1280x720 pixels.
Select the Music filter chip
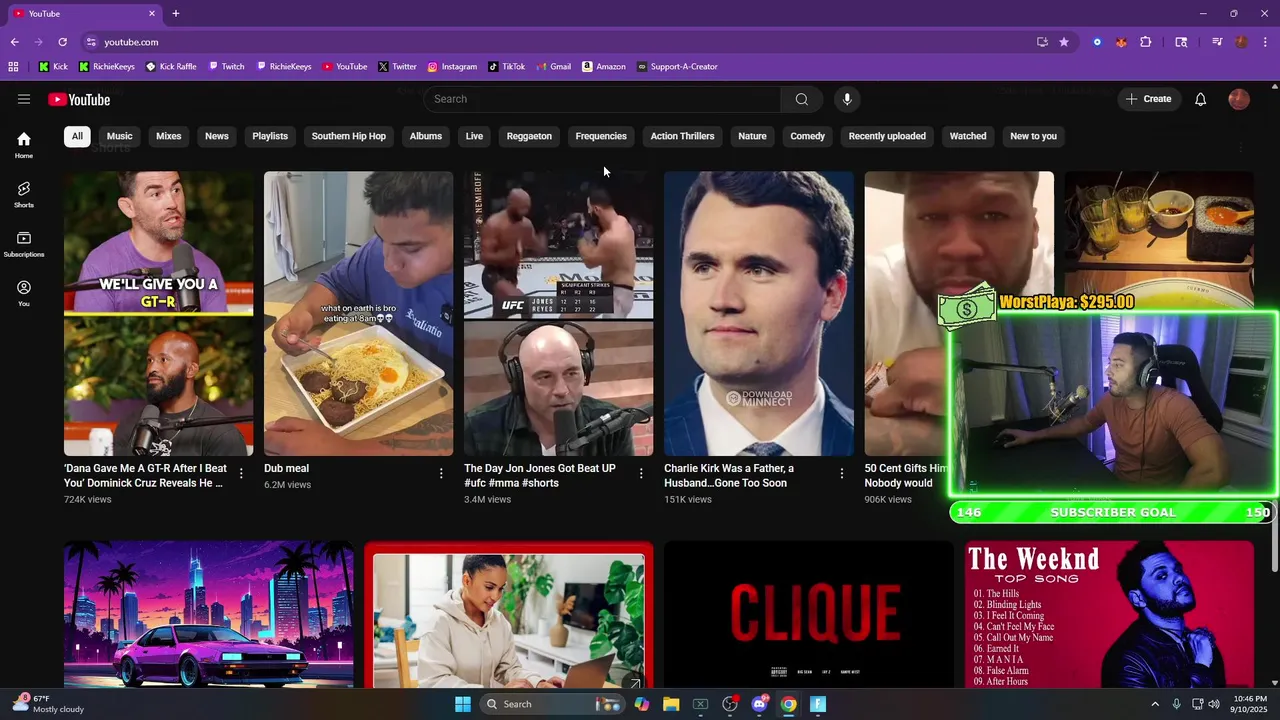[119, 136]
